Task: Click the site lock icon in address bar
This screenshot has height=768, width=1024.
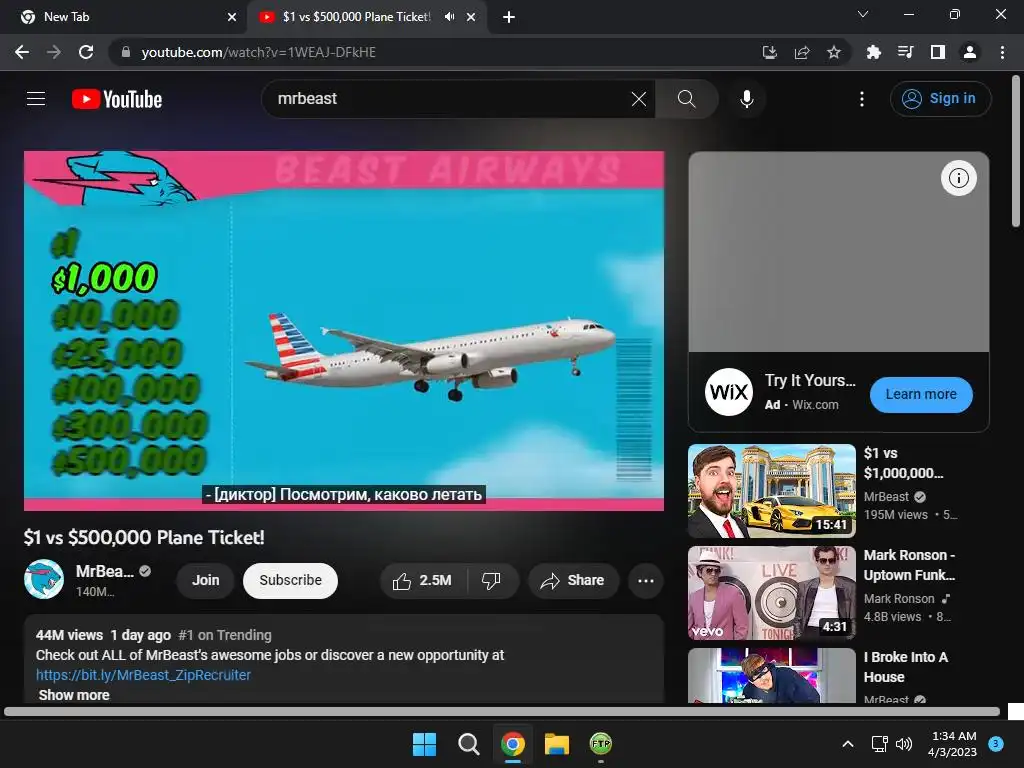Action: coord(126,52)
